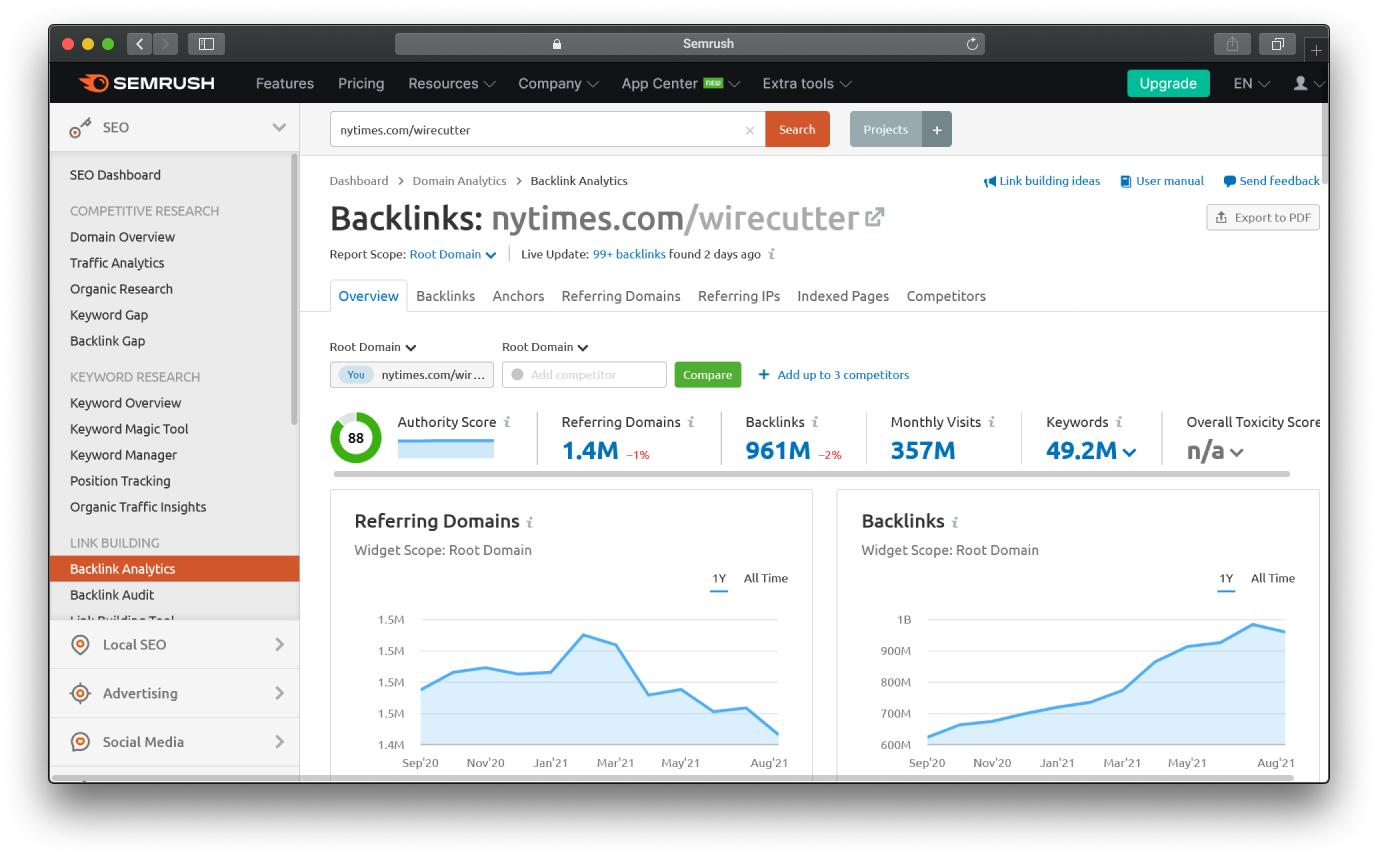Expand the Social Media section
Viewport: 1378px width, 856px height.
click(279, 742)
